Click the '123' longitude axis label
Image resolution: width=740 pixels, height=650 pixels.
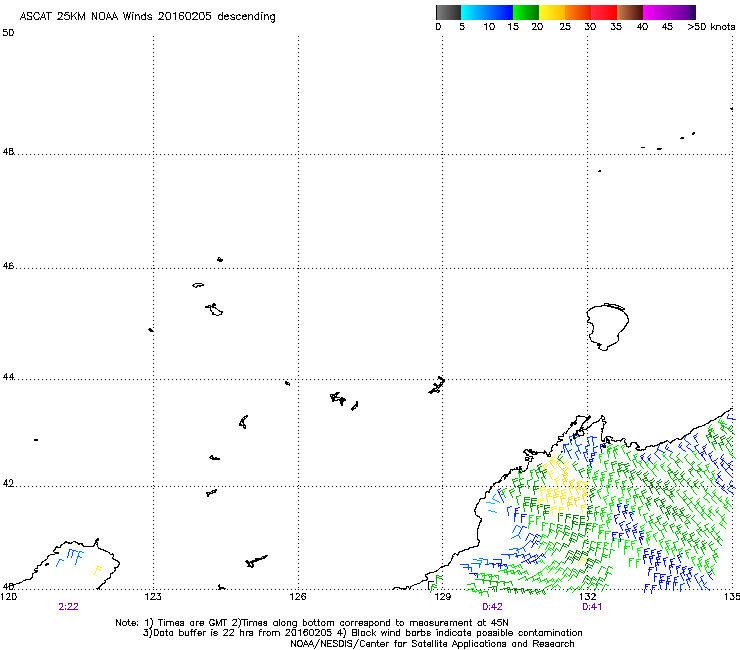[153, 597]
